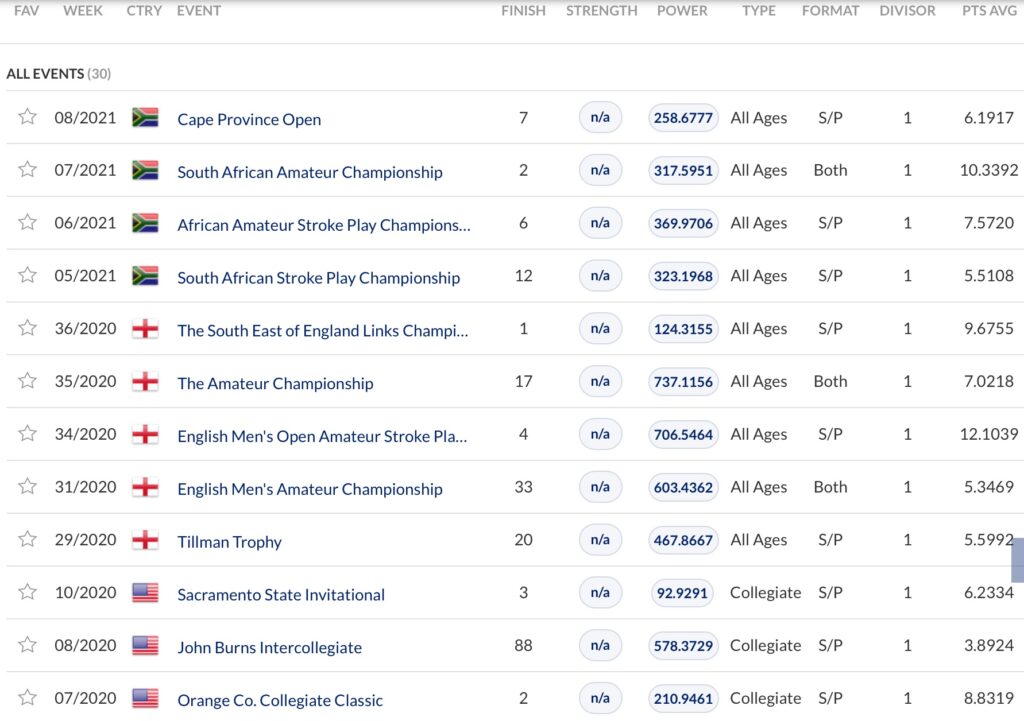The width and height of the screenshot is (1024, 721).
Task: Click star icon for Orange Co. Collegiate Classic
Action: click(x=27, y=698)
